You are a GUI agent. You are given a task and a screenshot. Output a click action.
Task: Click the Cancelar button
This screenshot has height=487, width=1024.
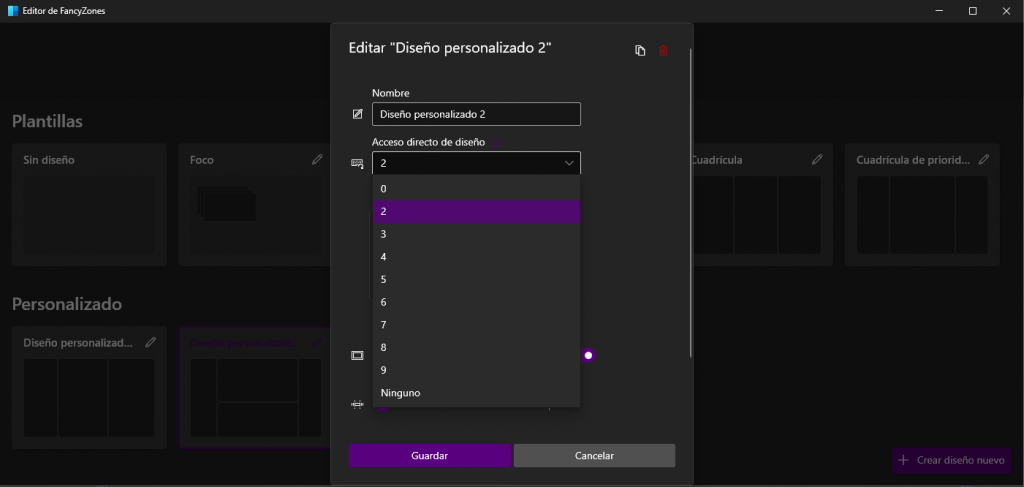594,456
